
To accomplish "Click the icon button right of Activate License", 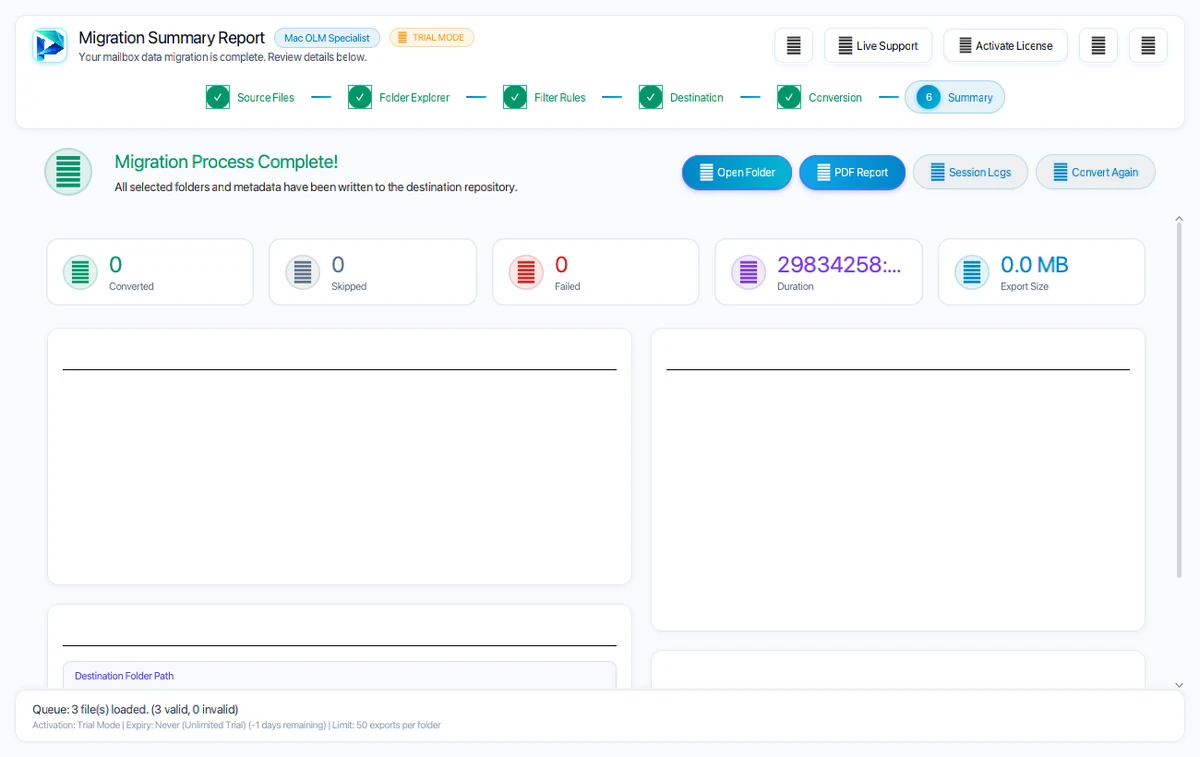I will pos(1098,46).
